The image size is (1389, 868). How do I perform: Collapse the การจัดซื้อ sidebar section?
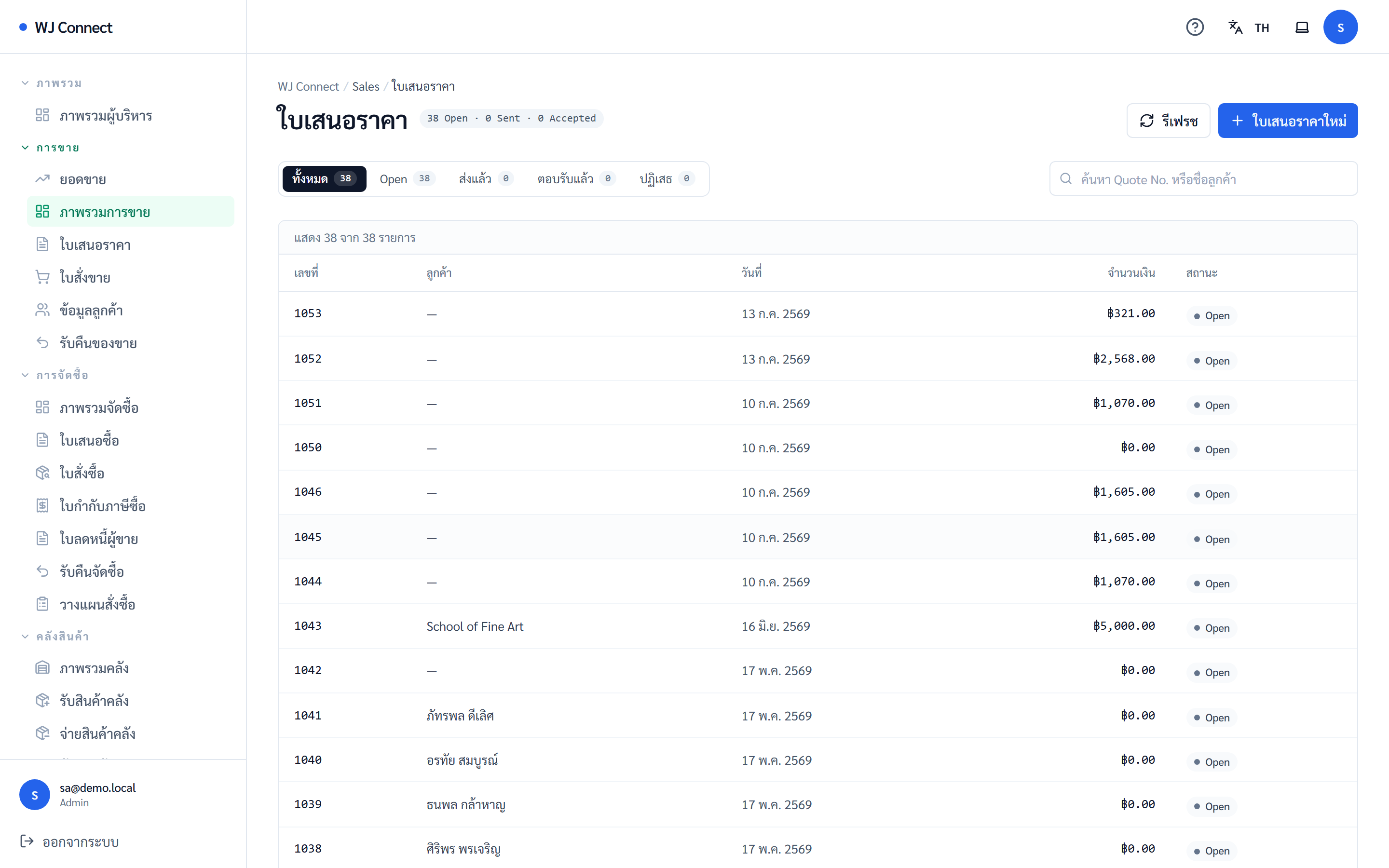[54, 375]
